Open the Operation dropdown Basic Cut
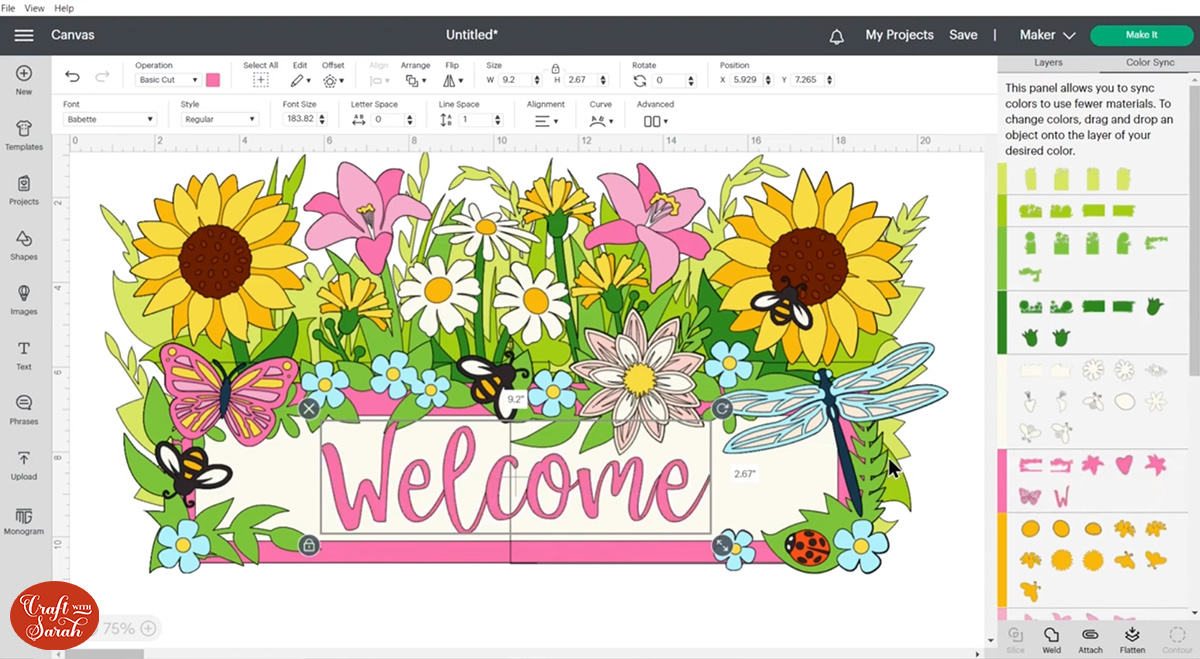The width and height of the screenshot is (1200, 659). [x=167, y=80]
